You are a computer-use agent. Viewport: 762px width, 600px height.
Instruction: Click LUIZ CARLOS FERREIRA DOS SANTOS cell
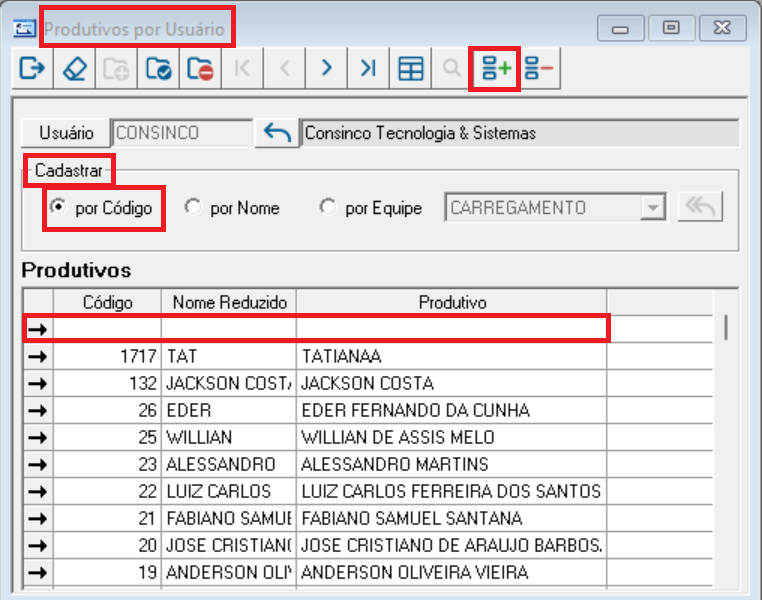point(451,492)
